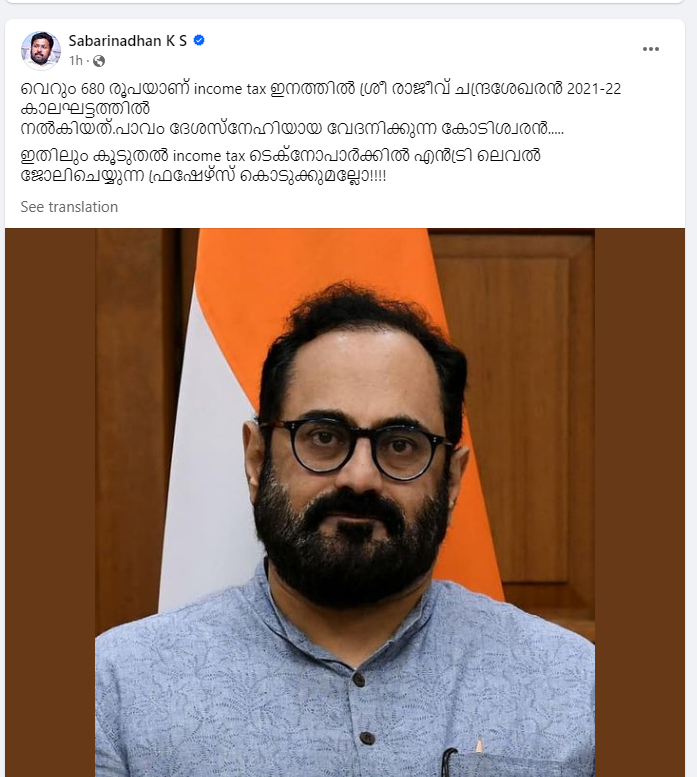Open Sabarinadhan K S profile picture
This screenshot has height=777, width=697.
click(x=41, y=50)
